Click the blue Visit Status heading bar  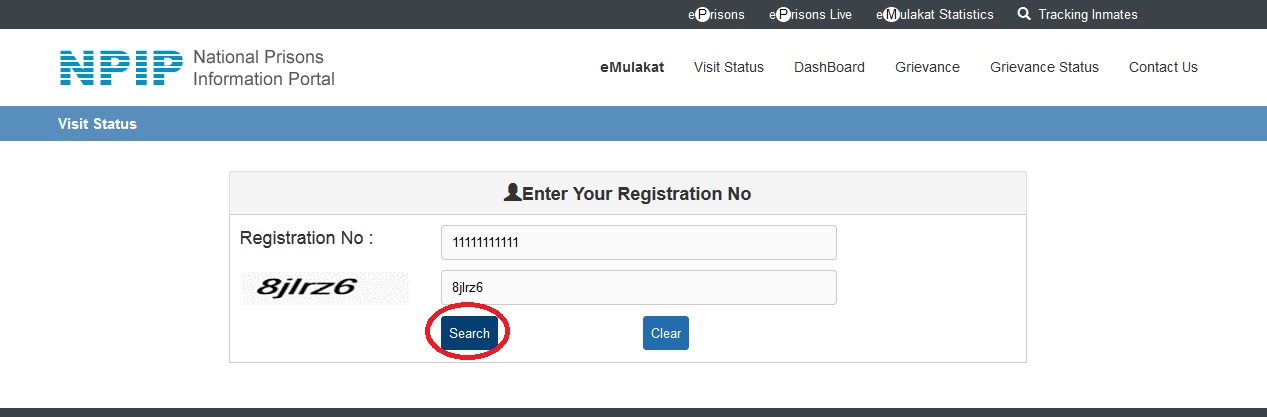pyautogui.click(x=633, y=124)
